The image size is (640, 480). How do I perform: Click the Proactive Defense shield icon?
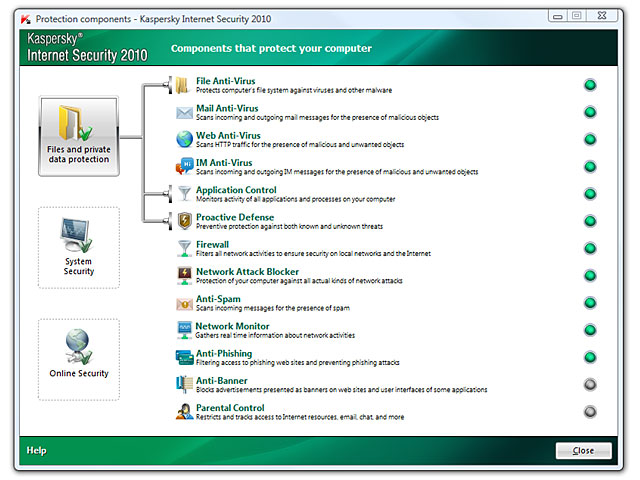click(x=184, y=221)
